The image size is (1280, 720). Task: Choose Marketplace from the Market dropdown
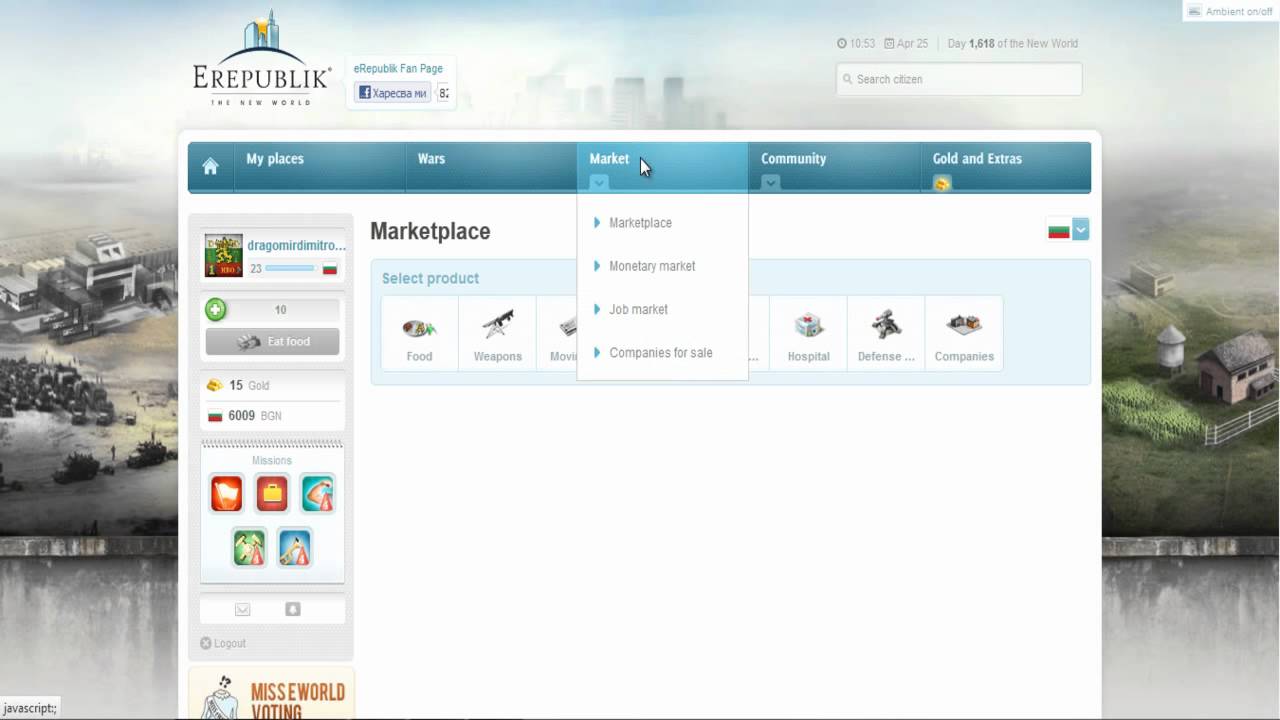(640, 223)
